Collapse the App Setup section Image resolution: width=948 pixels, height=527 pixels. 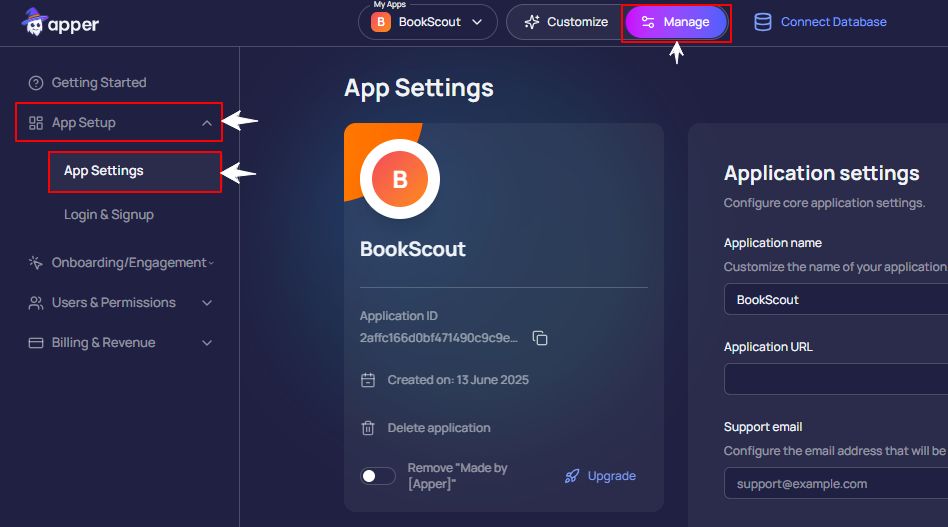tap(206, 123)
